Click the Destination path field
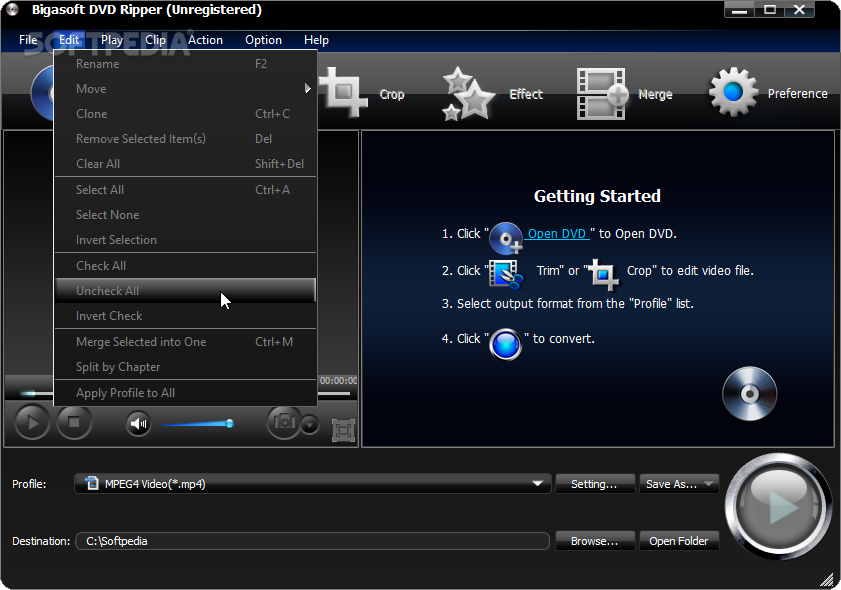Screen dimensions: 841x590 coord(313,541)
